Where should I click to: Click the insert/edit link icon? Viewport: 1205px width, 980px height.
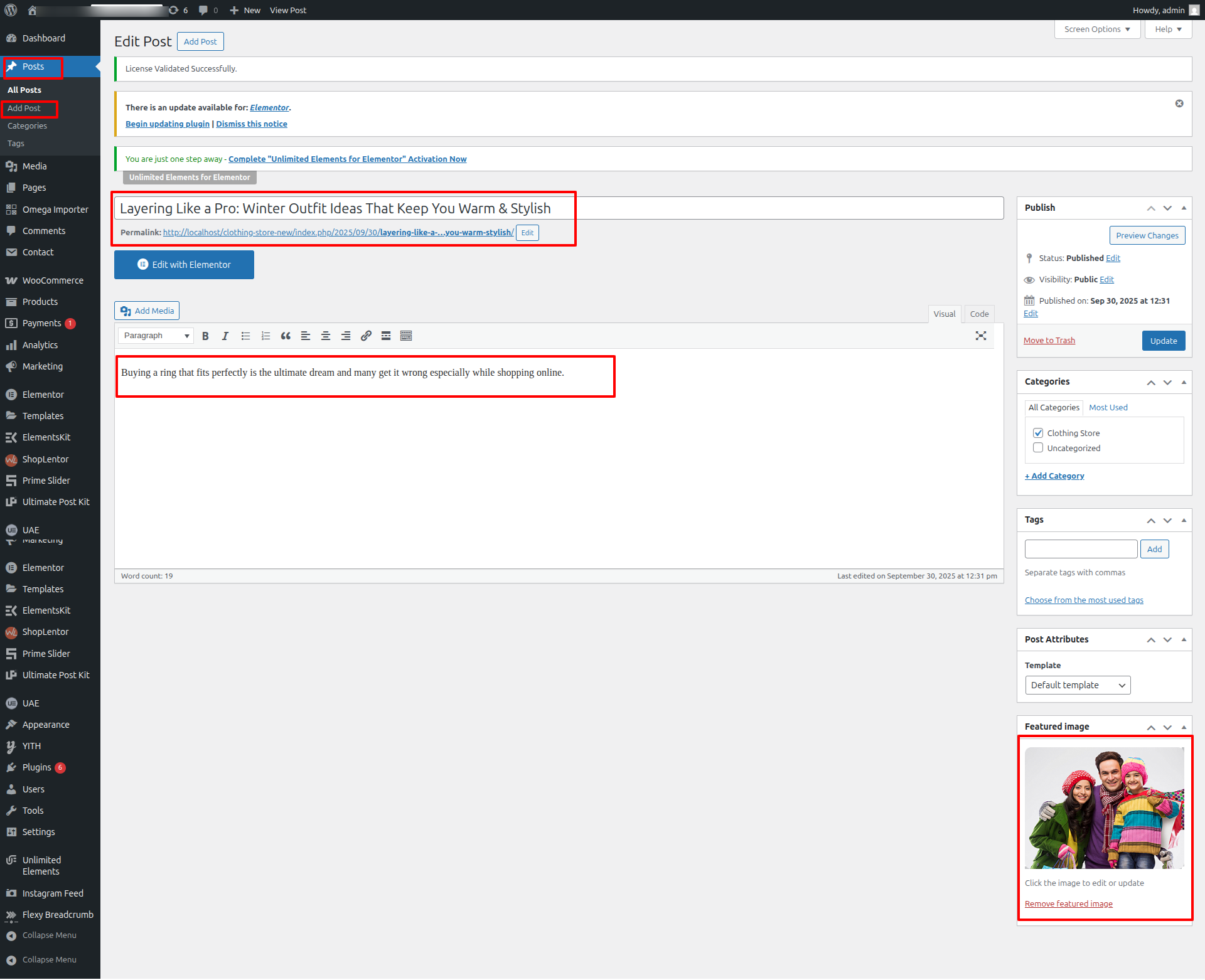366,336
